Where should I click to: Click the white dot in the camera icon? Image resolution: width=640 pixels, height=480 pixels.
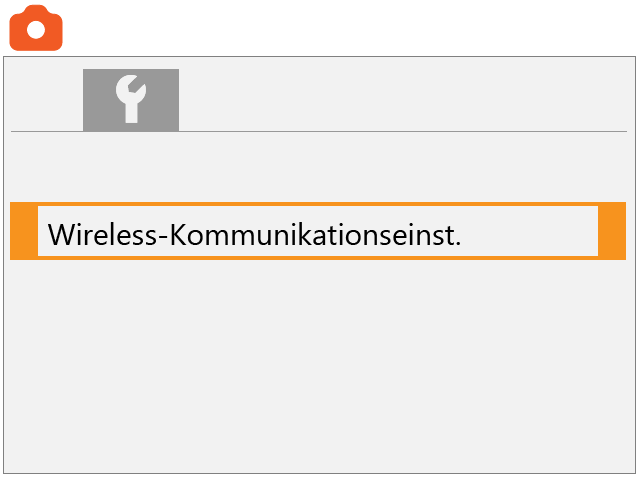[x=36, y=30]
